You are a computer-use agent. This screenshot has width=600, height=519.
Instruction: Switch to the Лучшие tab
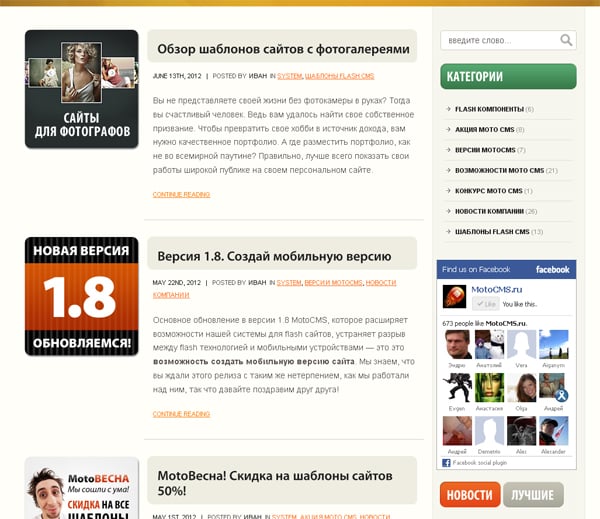tap(533, 495)
